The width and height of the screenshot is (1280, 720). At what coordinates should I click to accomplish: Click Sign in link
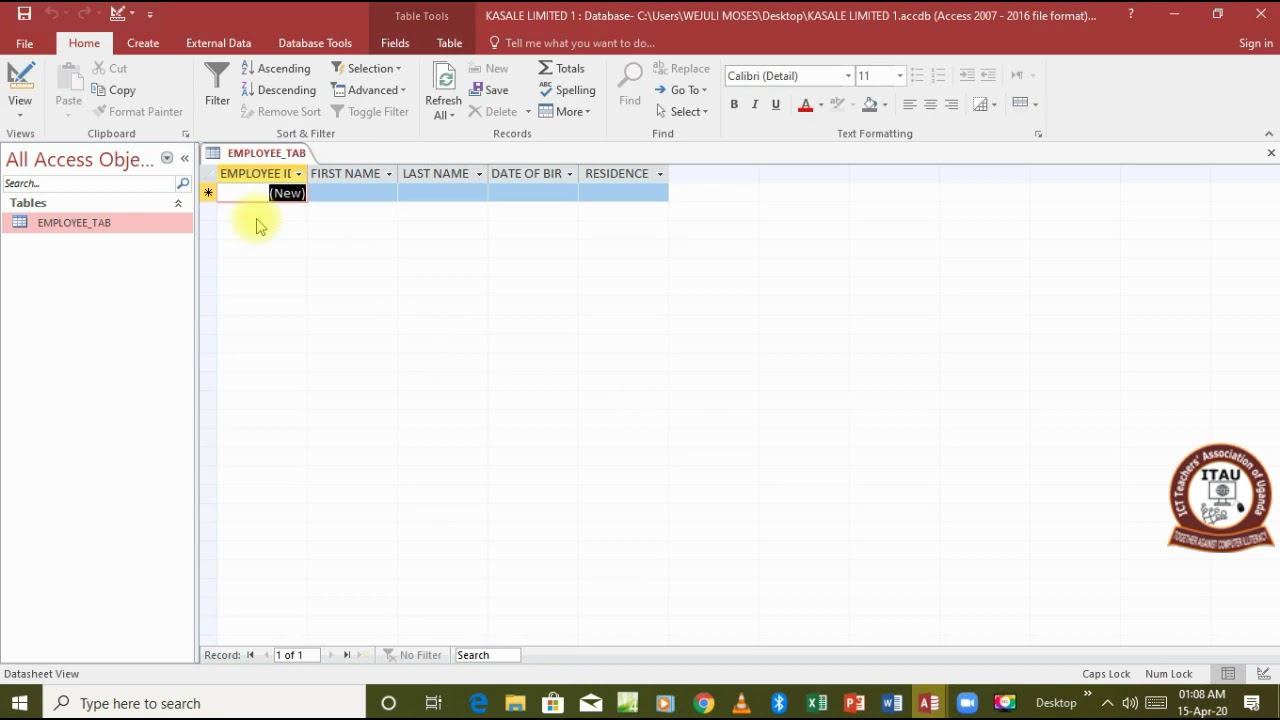1256,43
